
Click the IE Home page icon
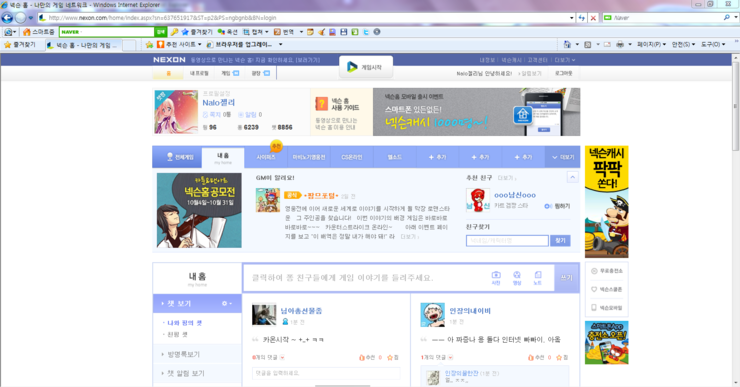(x=567, y=44)
